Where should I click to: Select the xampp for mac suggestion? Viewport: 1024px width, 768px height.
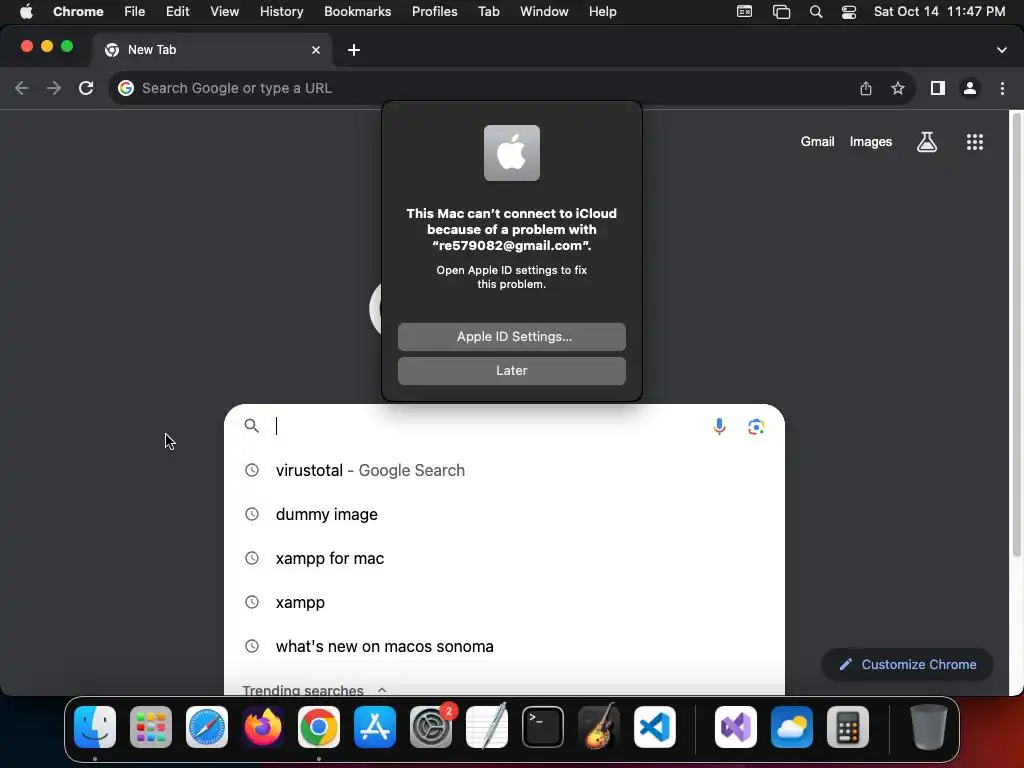504,558
